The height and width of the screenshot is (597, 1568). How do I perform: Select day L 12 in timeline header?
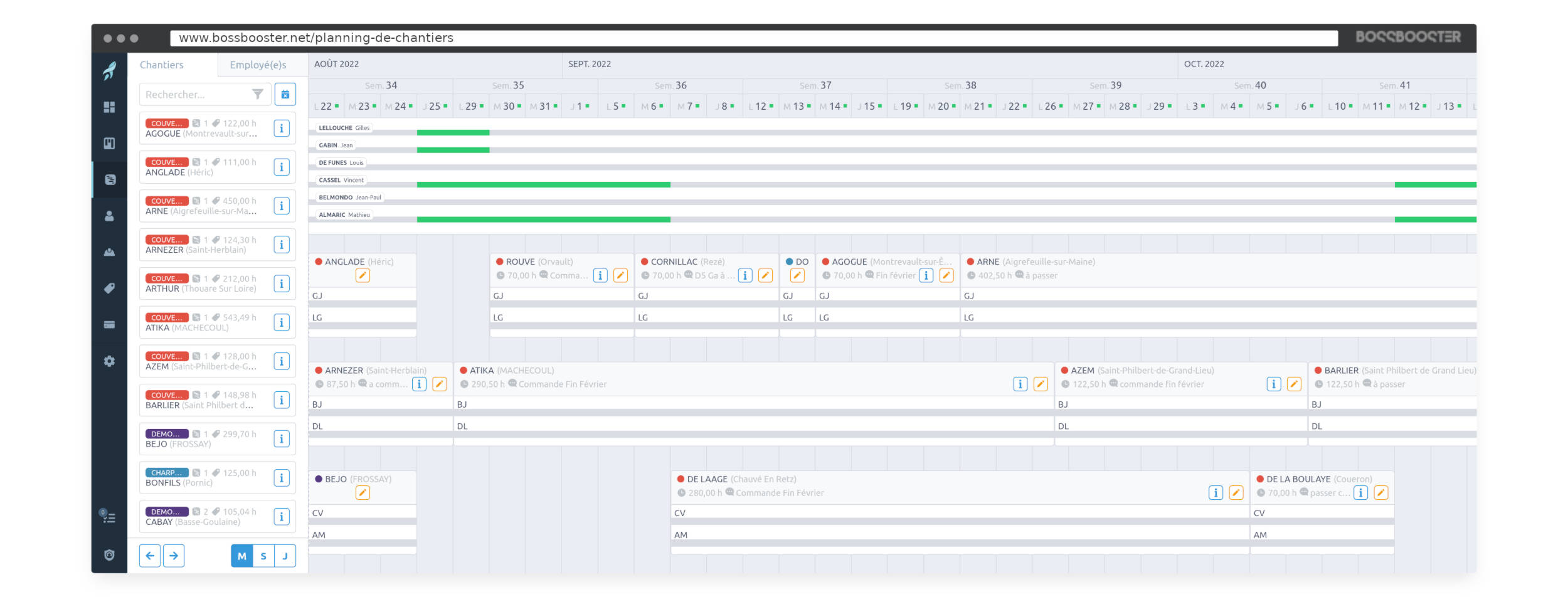point(761,107)
